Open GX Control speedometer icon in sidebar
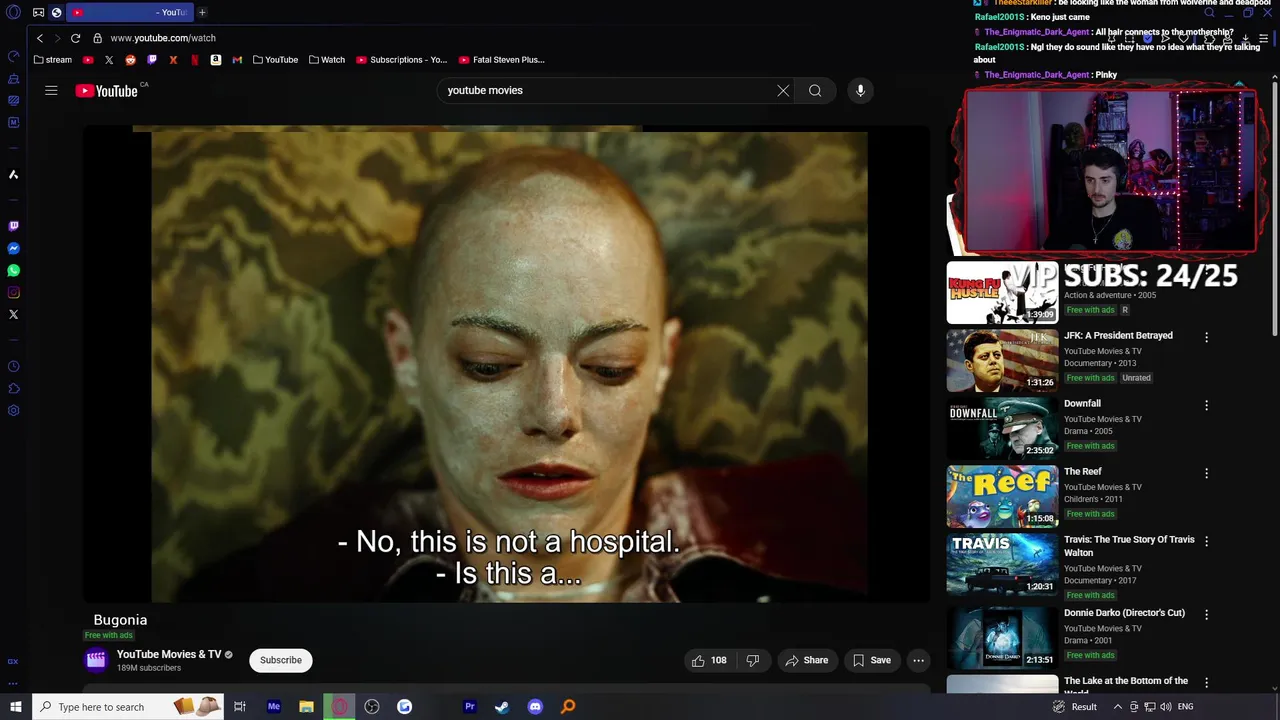Image resolution: width=1280 pixels, height=720 pixels. (x=13, y=57)
